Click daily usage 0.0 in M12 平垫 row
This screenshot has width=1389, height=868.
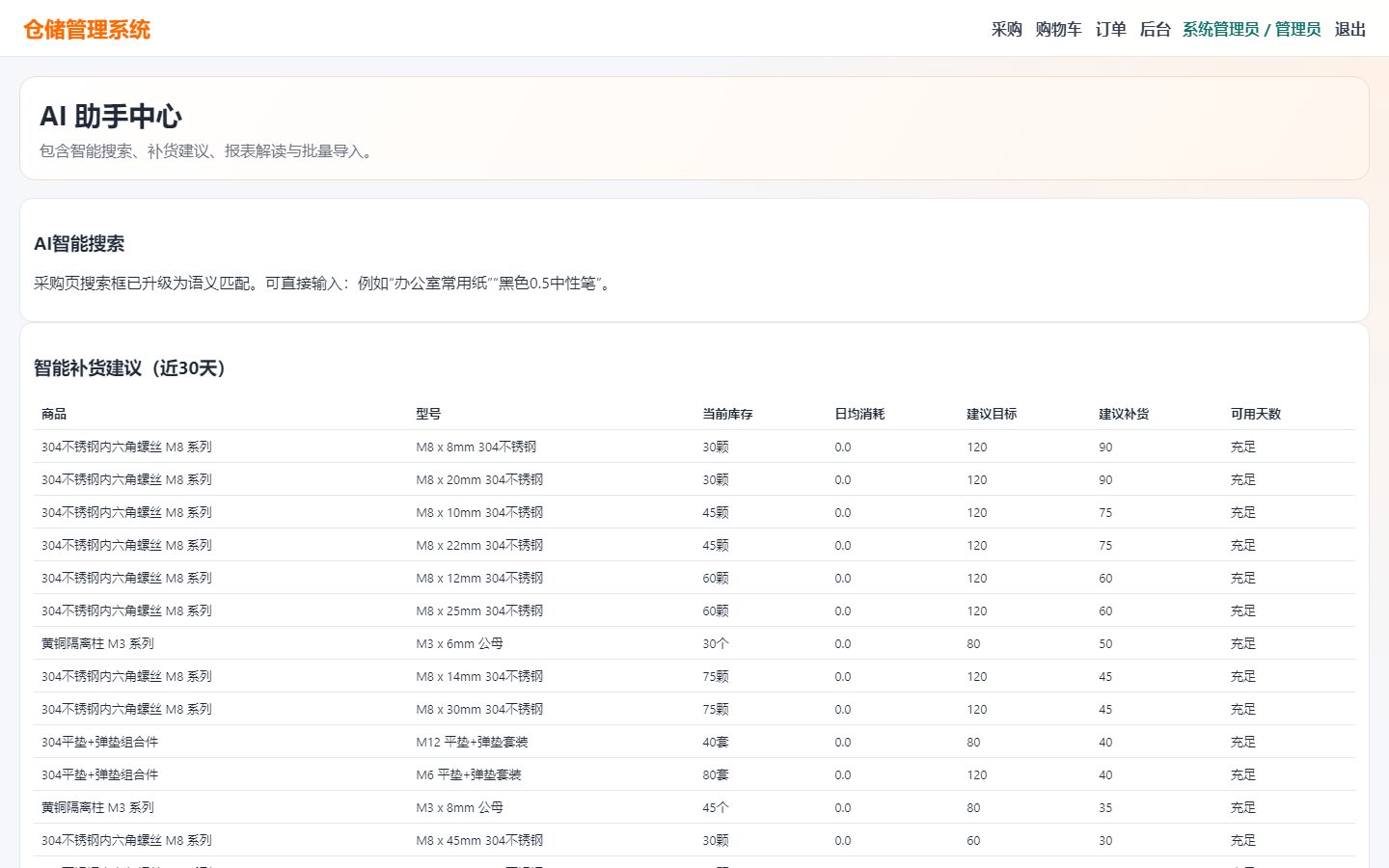click(843, 742)
